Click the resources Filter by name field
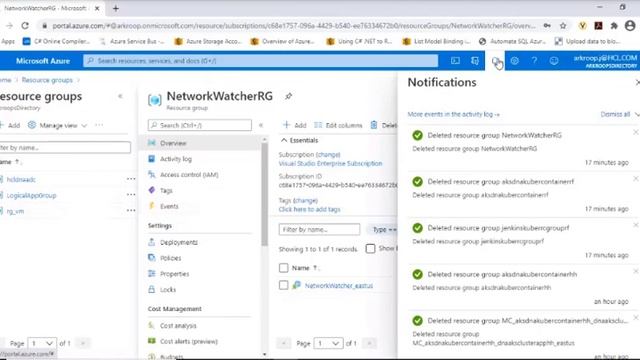The image size is (640, 360). [319, 229]
